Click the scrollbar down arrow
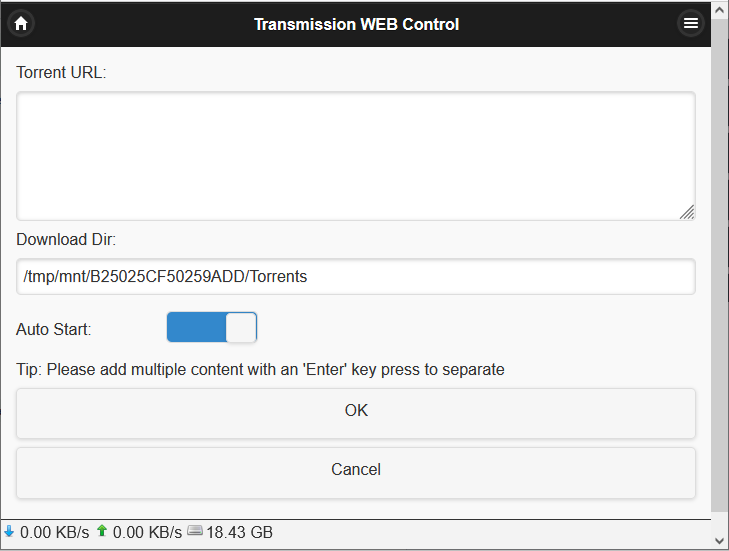Image resolution: width=729 pixels, height=551 pixels. coord(720,541)
